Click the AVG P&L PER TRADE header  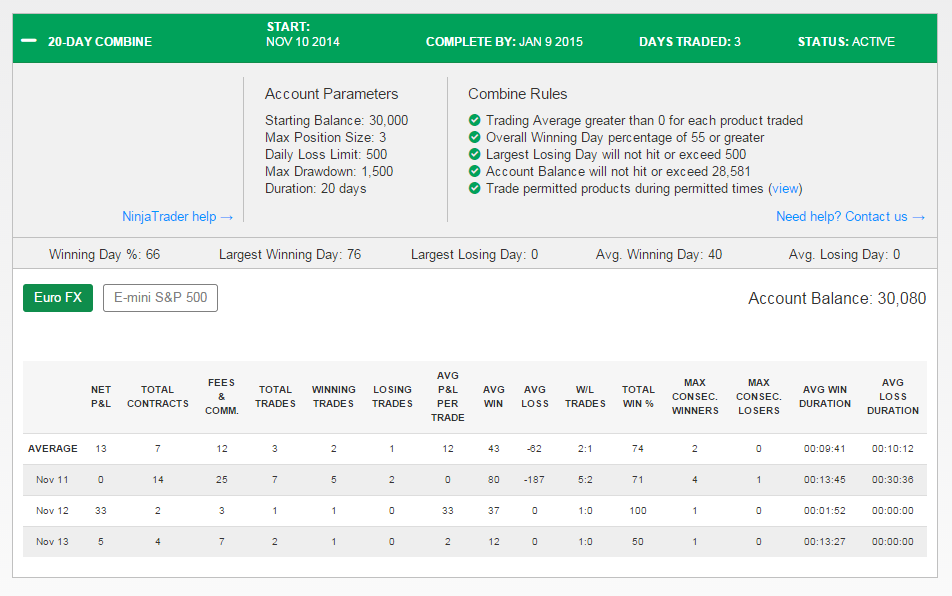click(x=447, y=396)
